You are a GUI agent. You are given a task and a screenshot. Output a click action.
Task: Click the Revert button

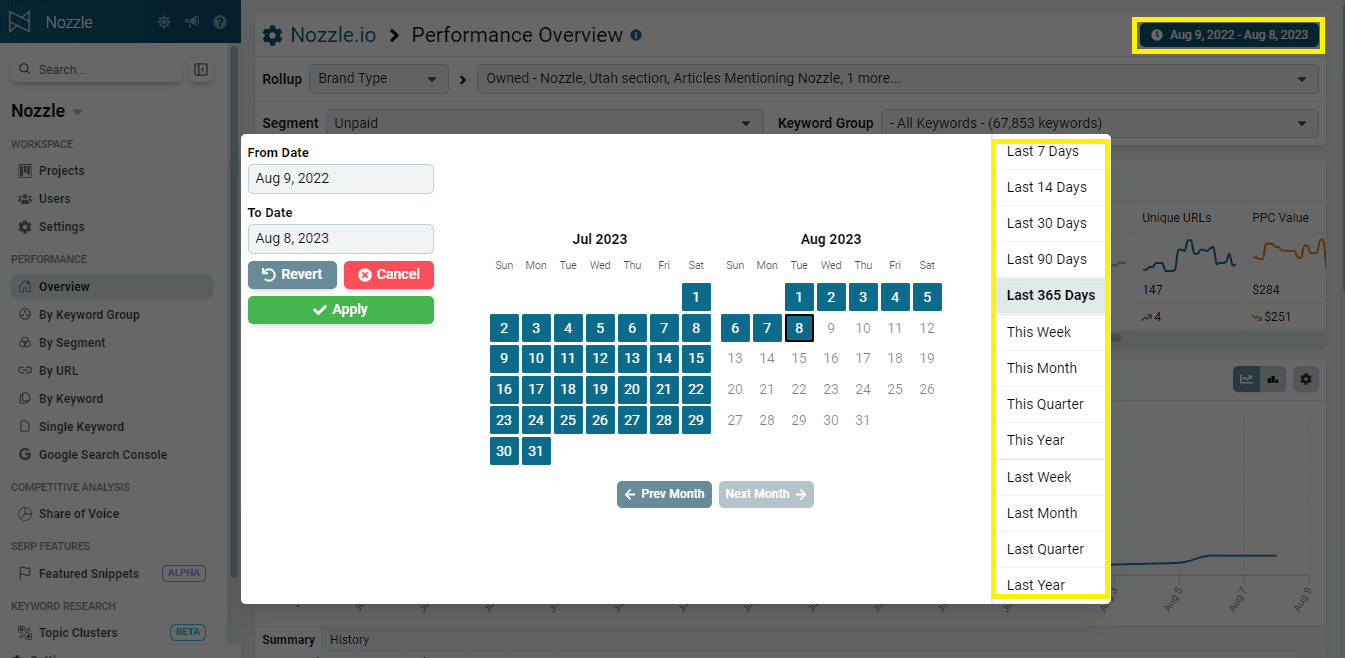(292, 275)
